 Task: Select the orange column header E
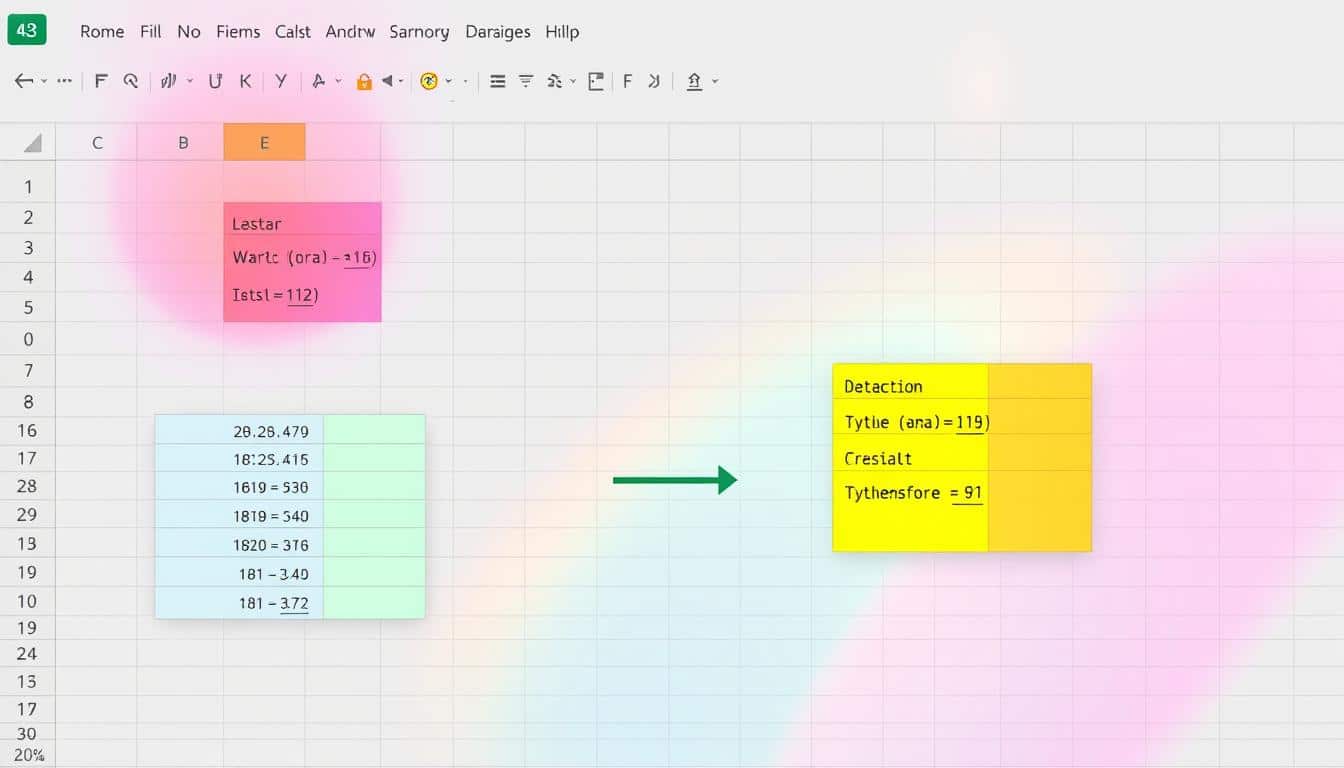point(264,143)
